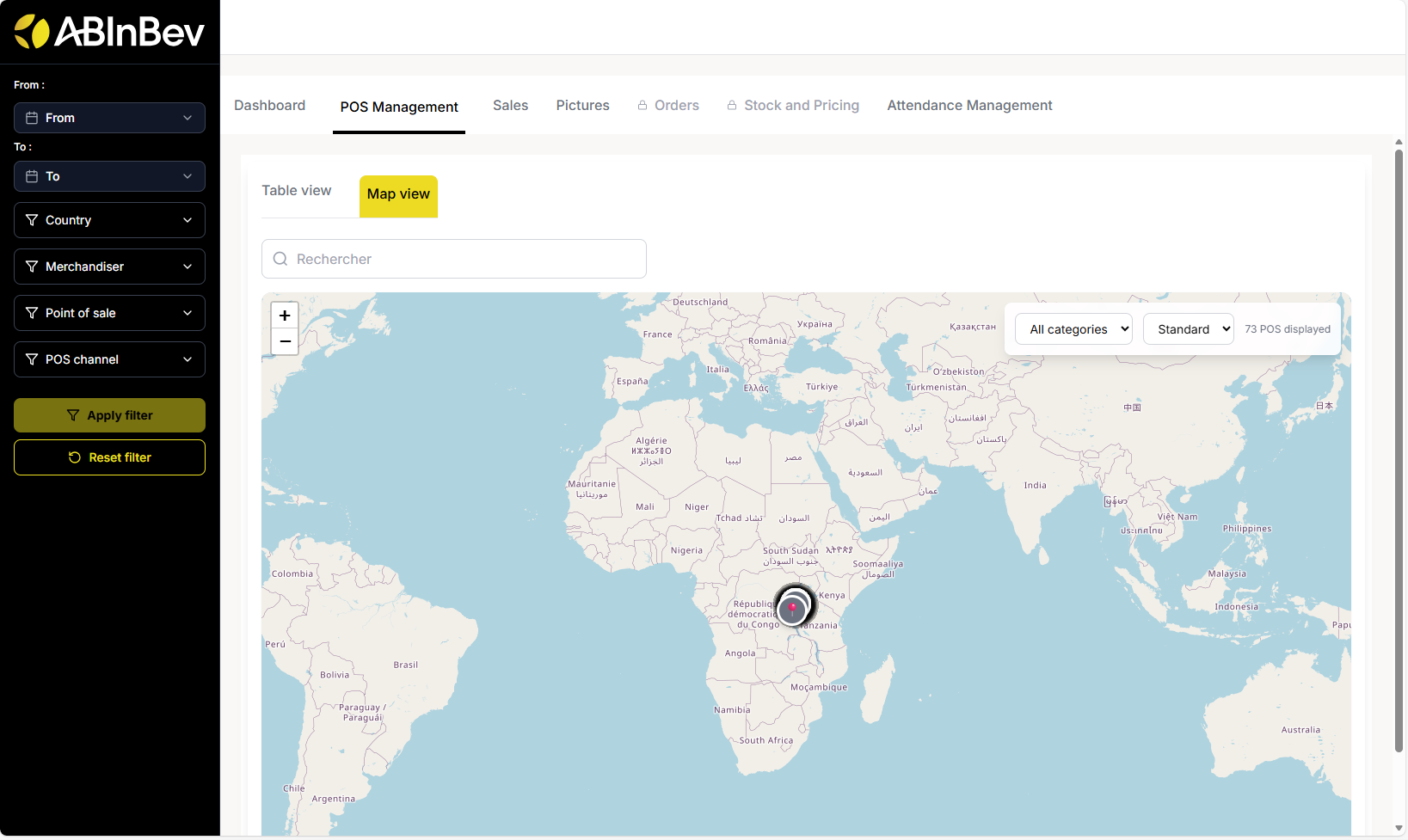Go to the Dashboard tab
The width and height of the screenshot is (1408, 840).
click(270, 106)
